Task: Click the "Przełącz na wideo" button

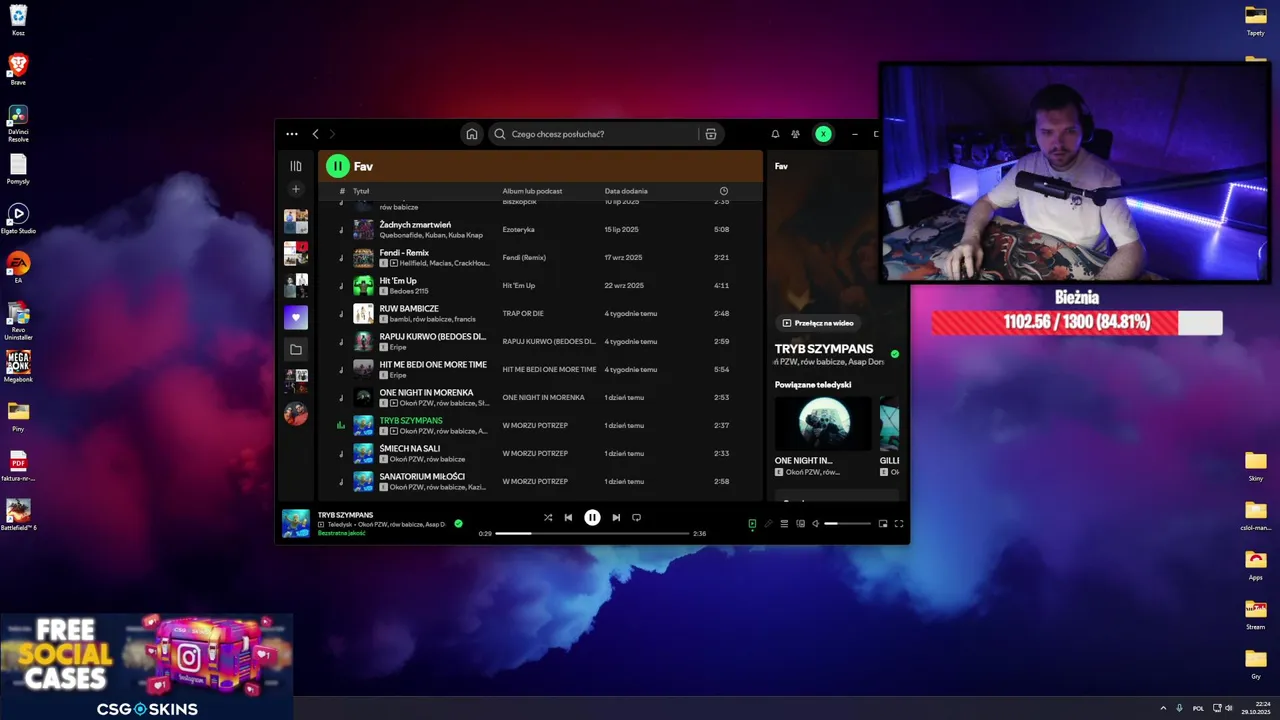Action: point(818,323)
